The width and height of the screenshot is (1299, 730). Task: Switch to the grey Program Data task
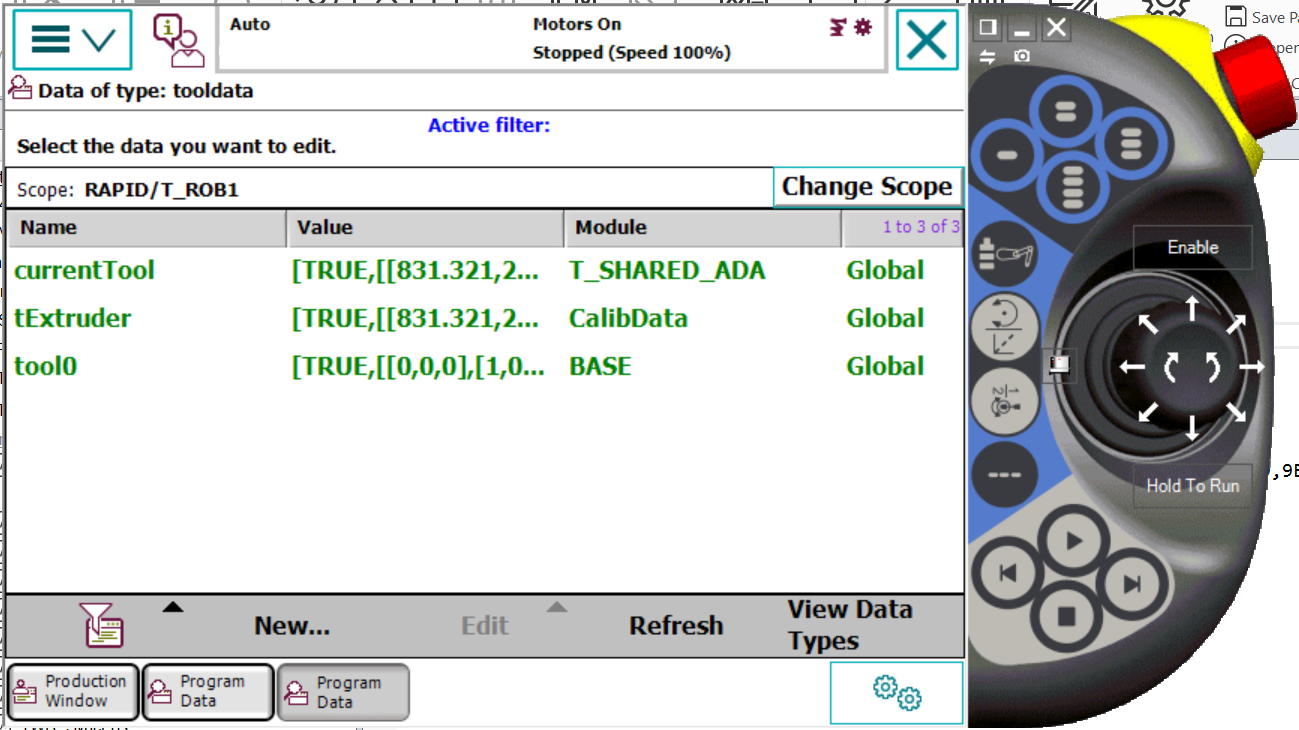click(x=343, y=692)
